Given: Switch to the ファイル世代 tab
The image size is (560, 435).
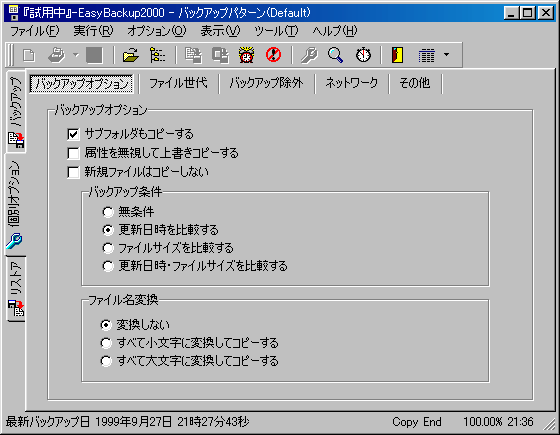Looking at the screenshot, I should [x=178, y=83].
